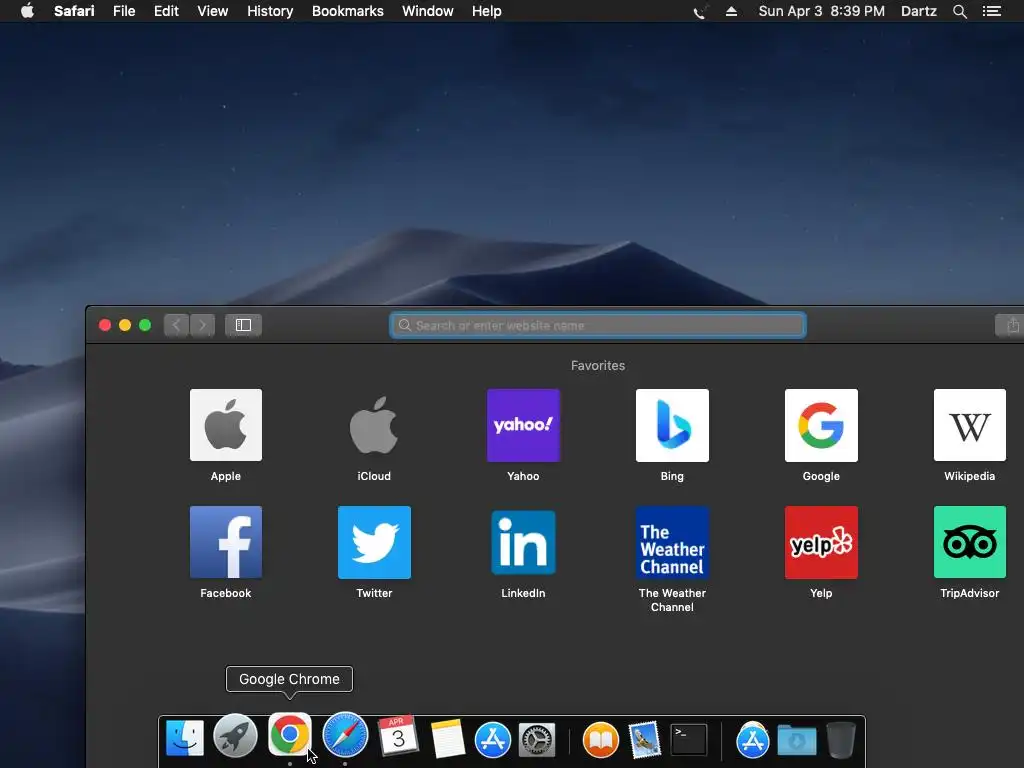The width and height of the screenshot is (1024, 768).
Task: Click the Safari forward arrow button
Action: click(x=202, y=325)
